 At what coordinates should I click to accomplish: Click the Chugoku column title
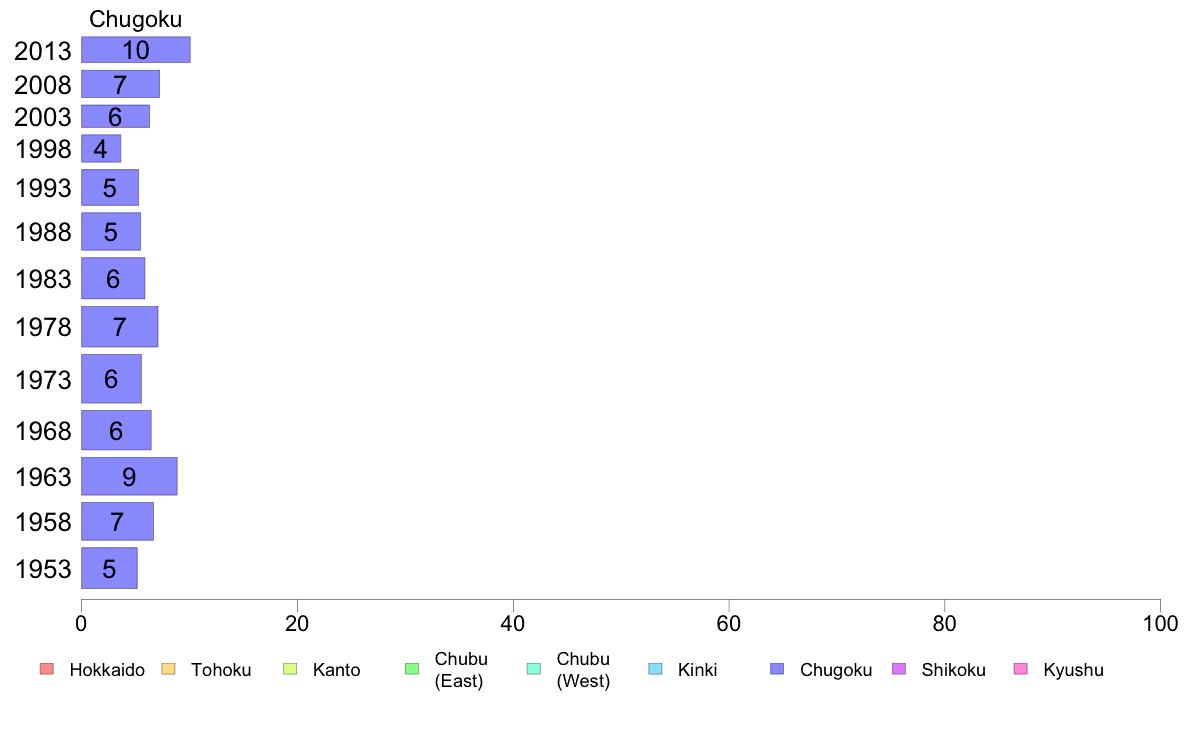136,19
